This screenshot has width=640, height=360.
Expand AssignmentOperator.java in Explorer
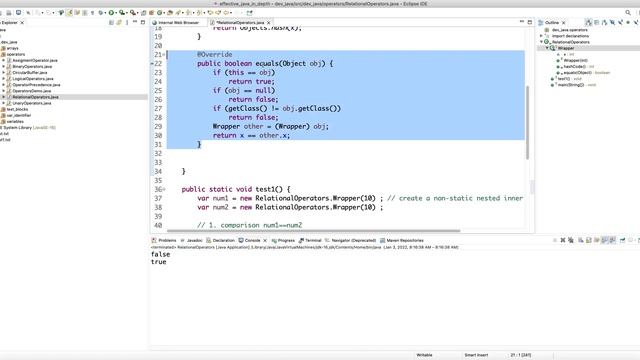click(x=4, y=60)
